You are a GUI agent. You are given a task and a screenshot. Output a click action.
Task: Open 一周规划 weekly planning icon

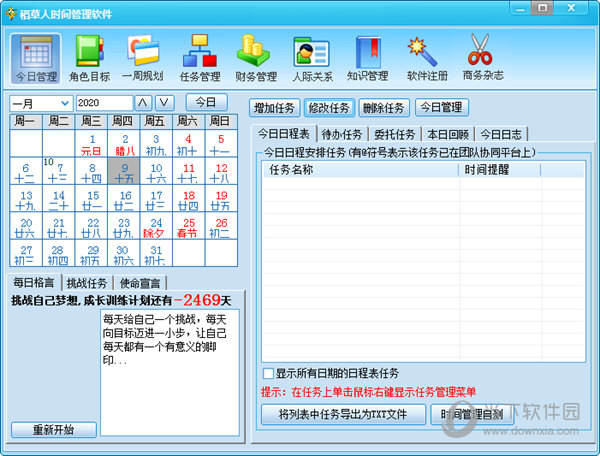click(144, 58)
